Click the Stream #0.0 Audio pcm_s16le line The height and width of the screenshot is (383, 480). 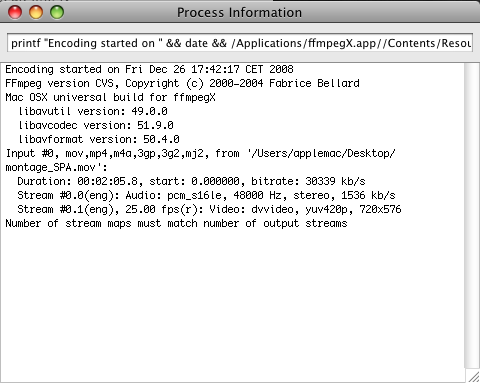[x=206, y=195]
